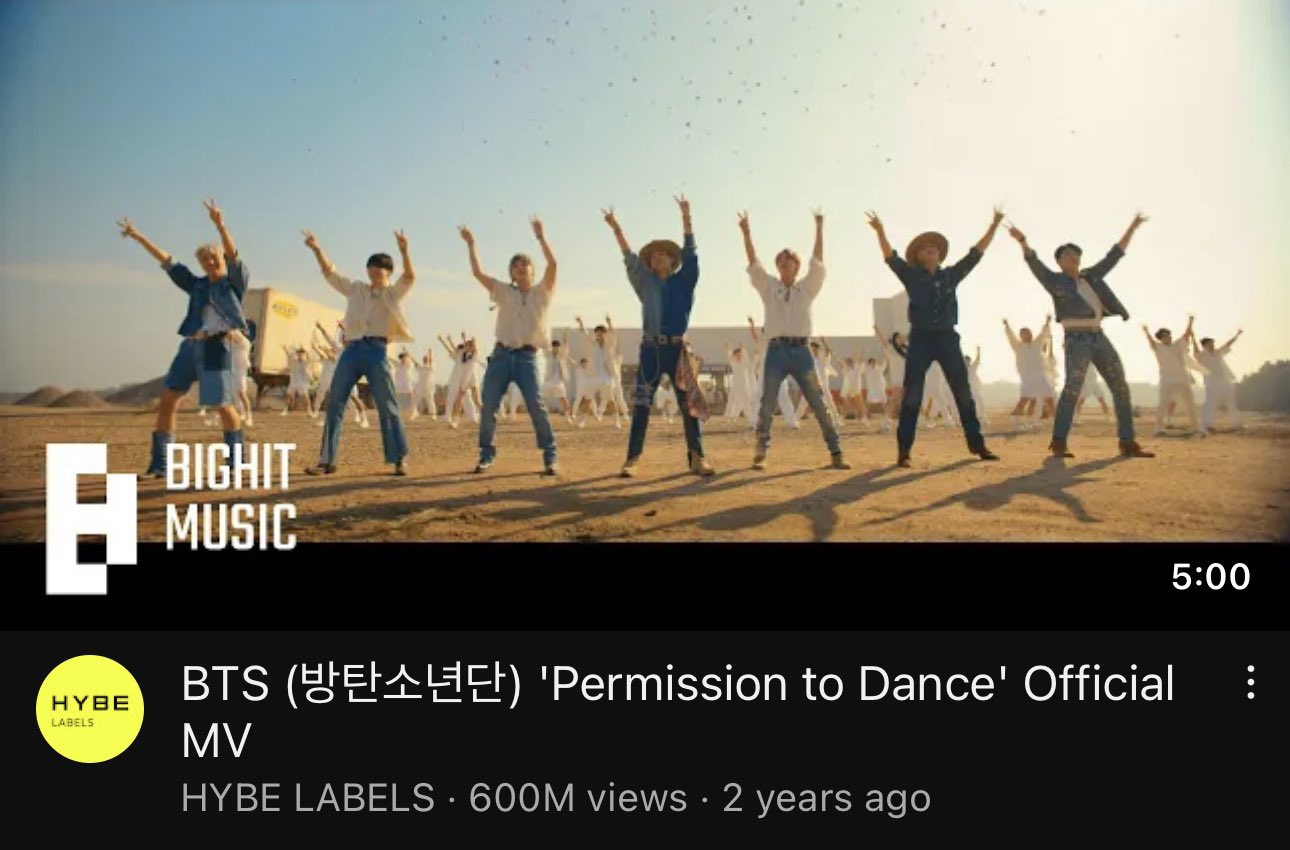Click the 'BTS (방탄소년단)' part of the title
The height and width of the screenshot is (850, 1290).
click(352, 685)
